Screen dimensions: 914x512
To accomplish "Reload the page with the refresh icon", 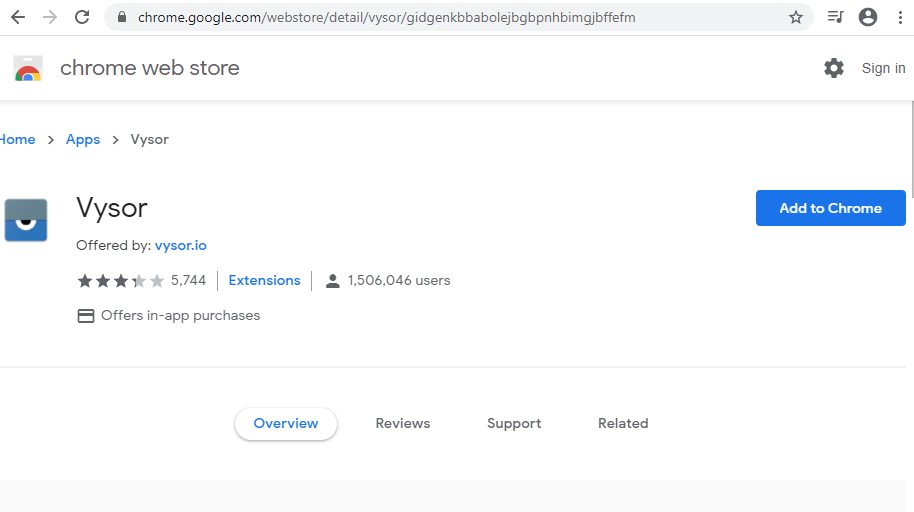I will (x=82, y=17).
